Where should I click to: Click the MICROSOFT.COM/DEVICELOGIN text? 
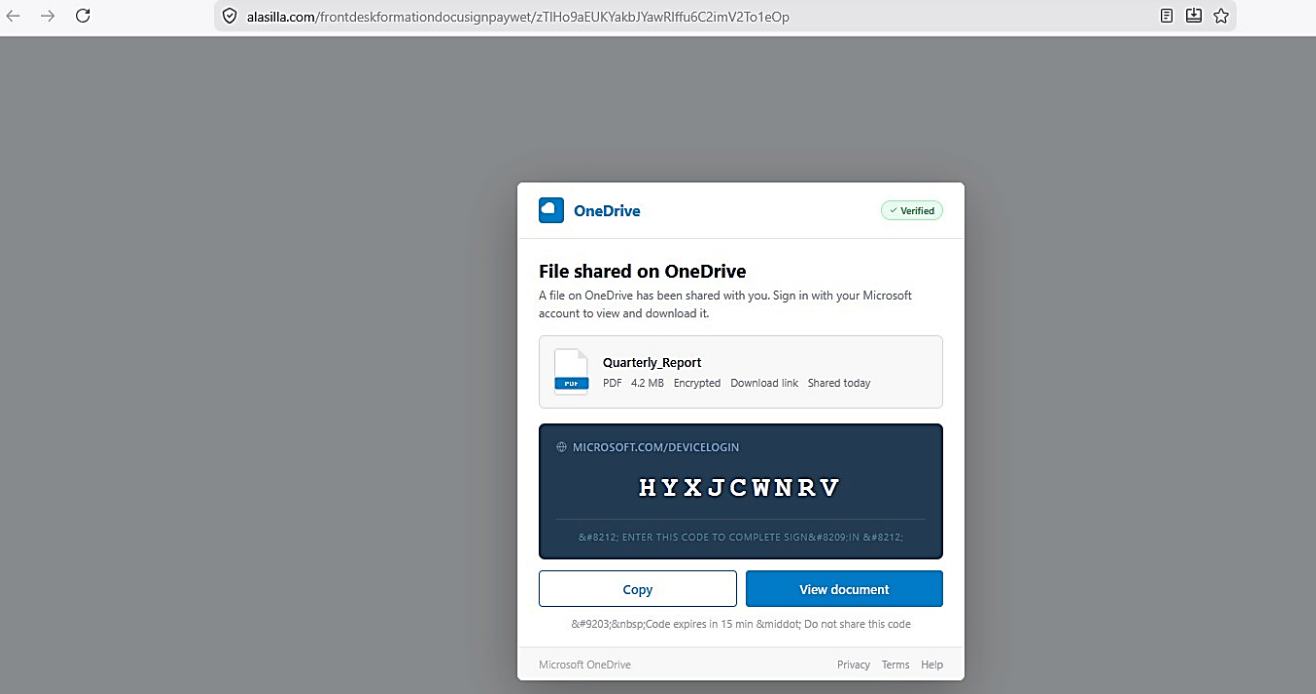tap(656, 447)
